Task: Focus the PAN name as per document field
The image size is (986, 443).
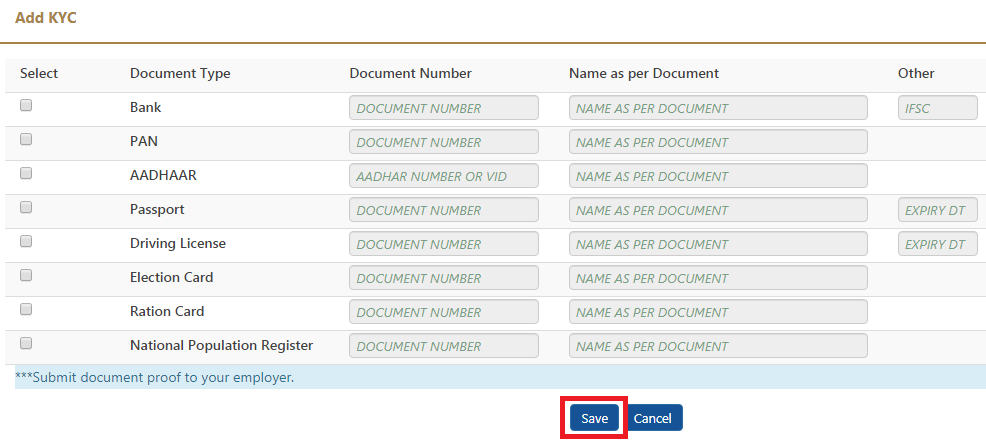Action: click(718, 142)
